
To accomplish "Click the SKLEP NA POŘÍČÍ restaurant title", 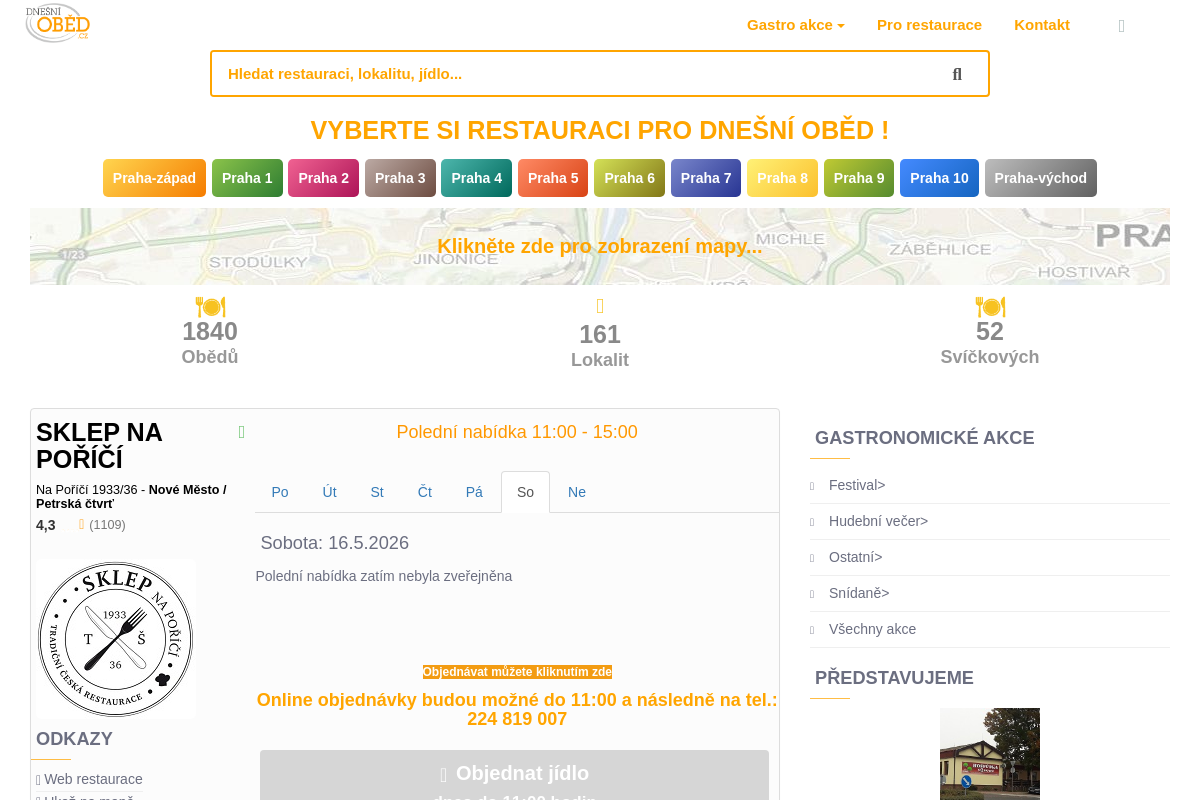I will 99,446.
